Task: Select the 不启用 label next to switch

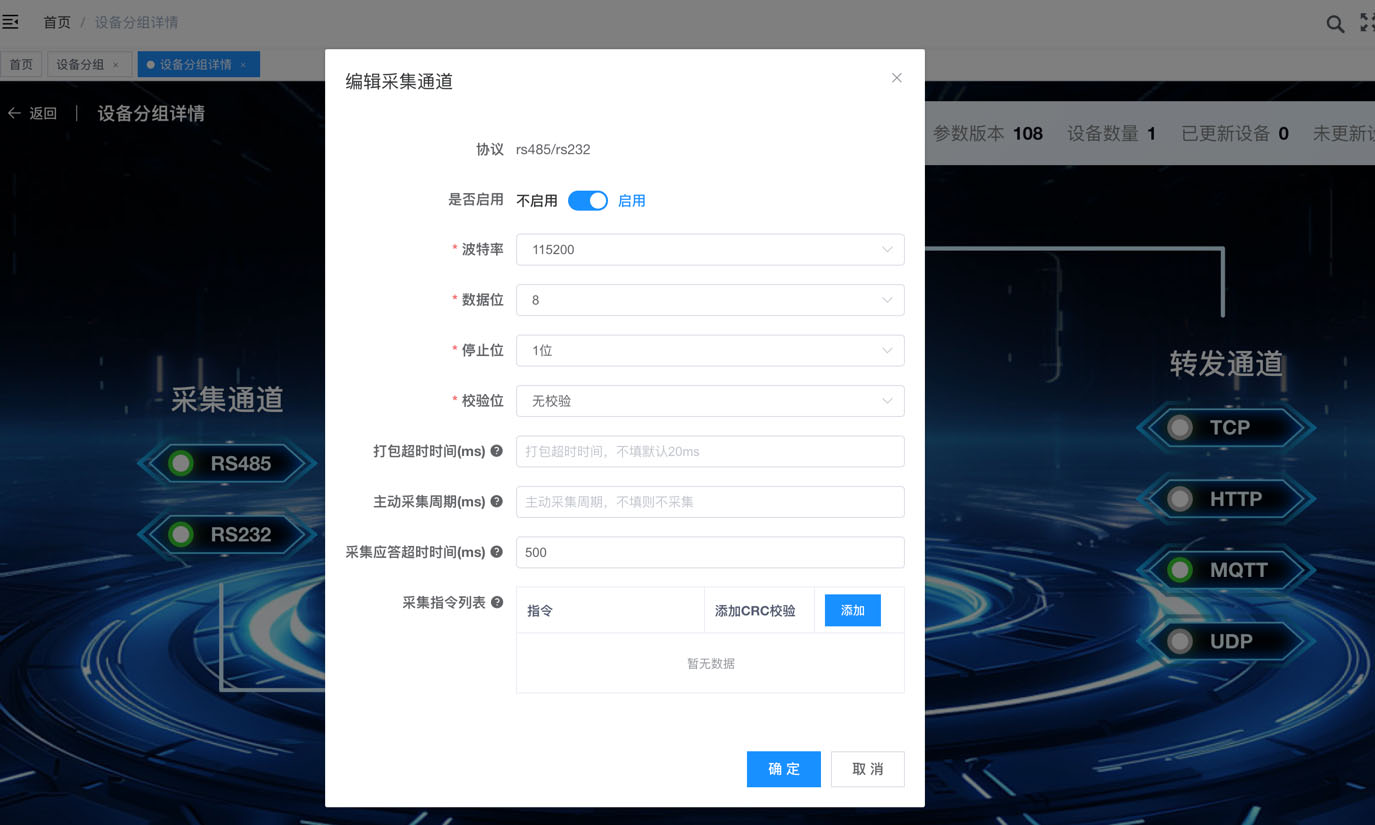Action: click(x=536, y=201)
